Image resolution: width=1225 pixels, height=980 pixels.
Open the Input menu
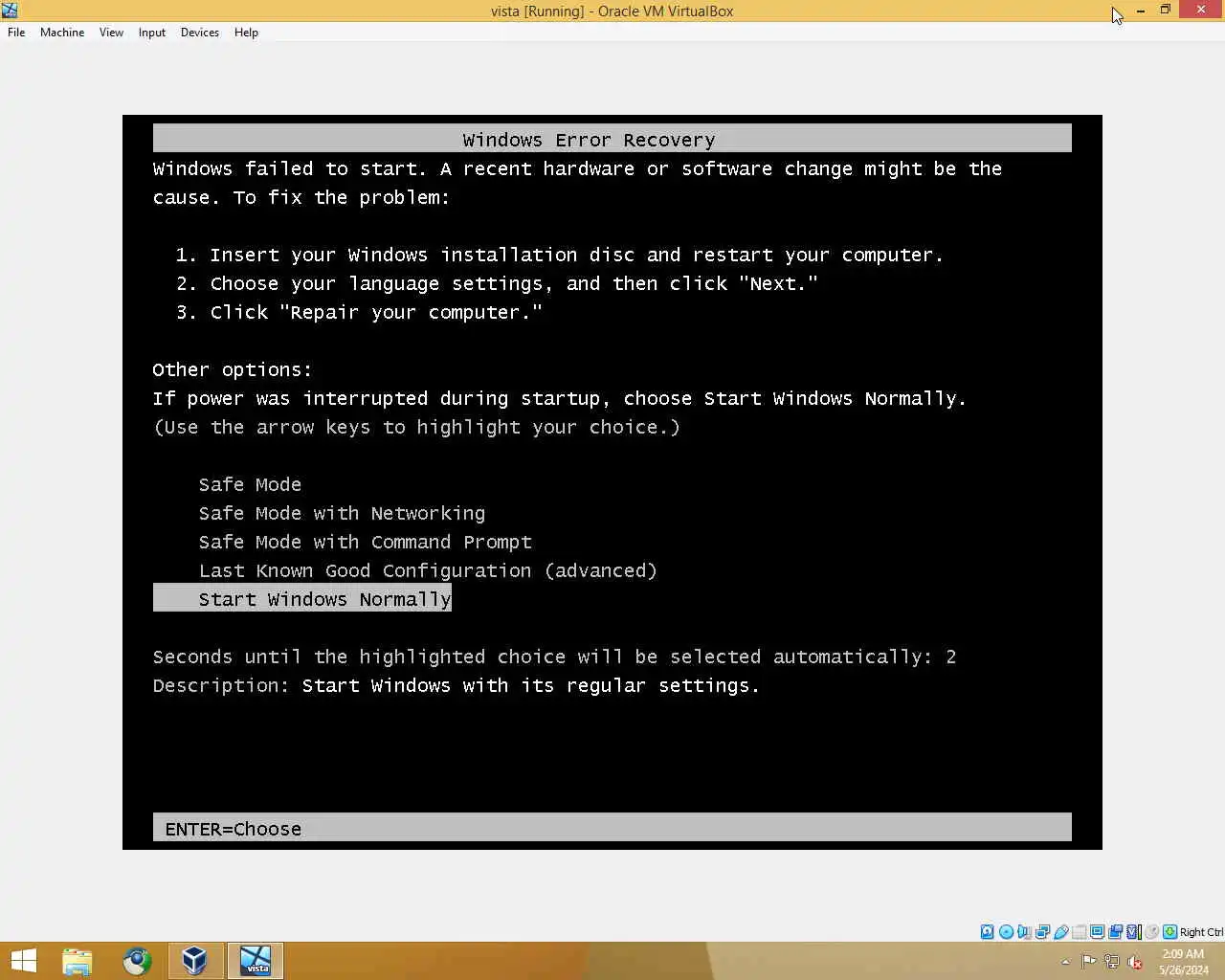click(152, 33)
